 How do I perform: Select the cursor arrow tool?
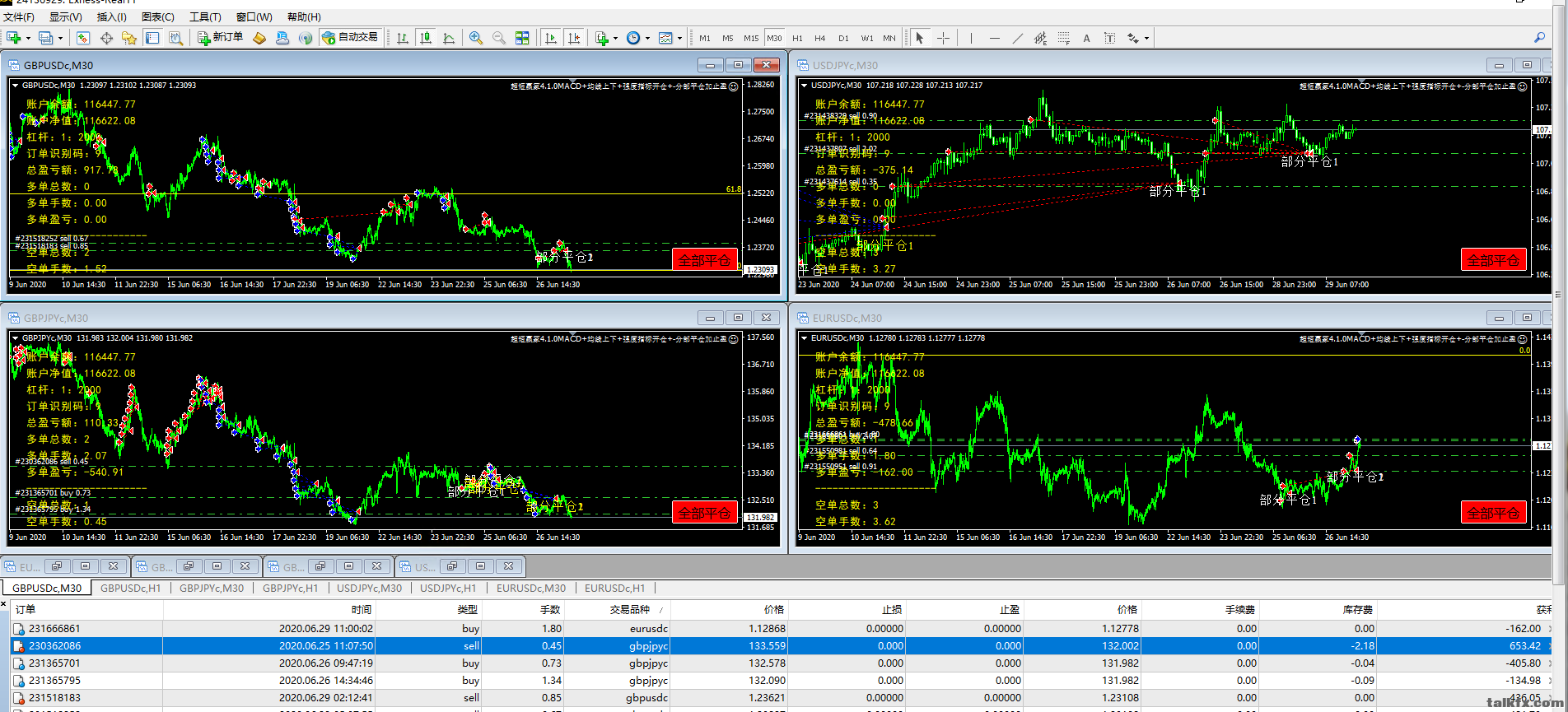[x=920, y=38]
